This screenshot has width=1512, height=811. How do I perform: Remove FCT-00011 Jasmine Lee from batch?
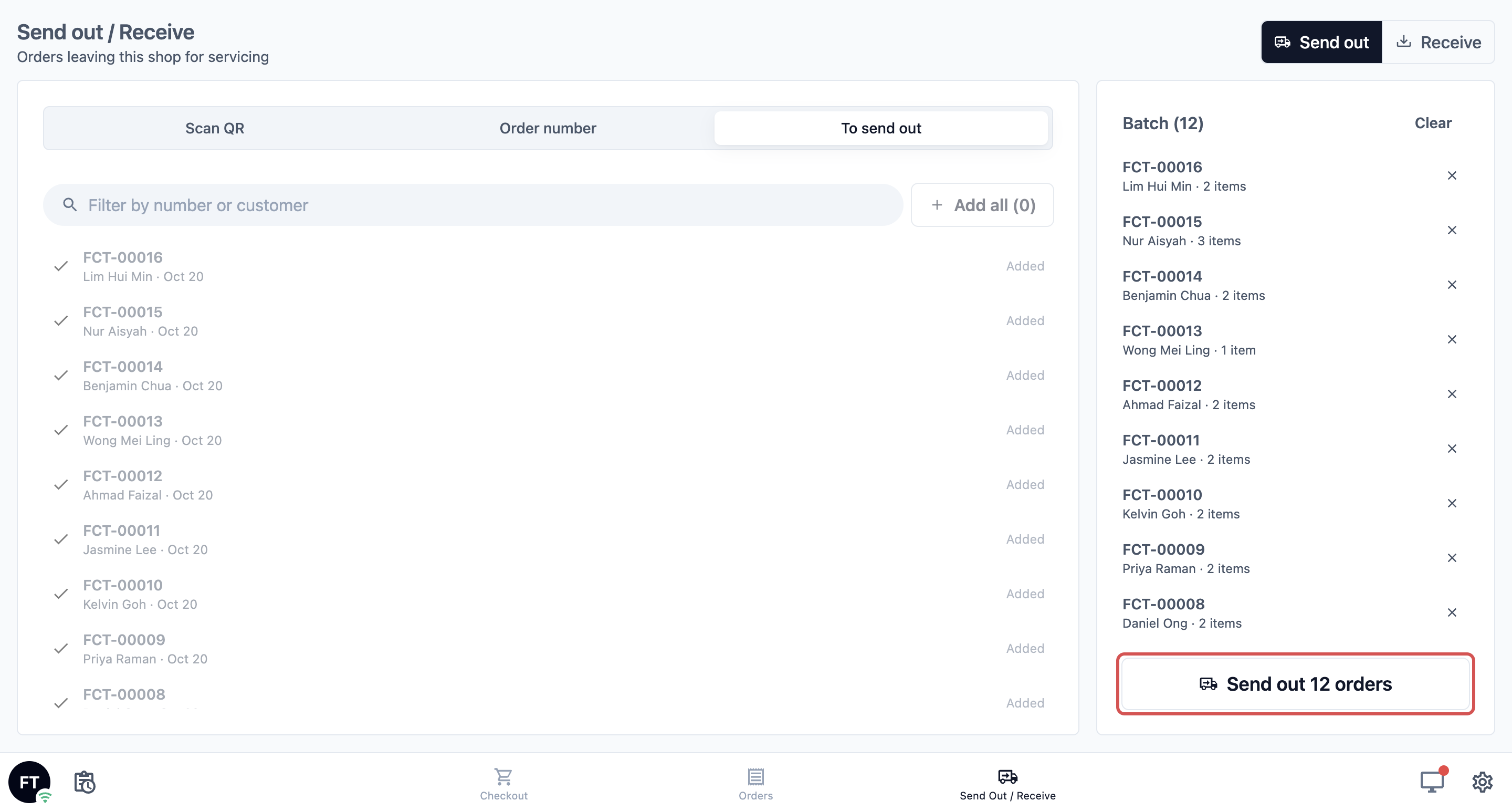click(1452, 449)
